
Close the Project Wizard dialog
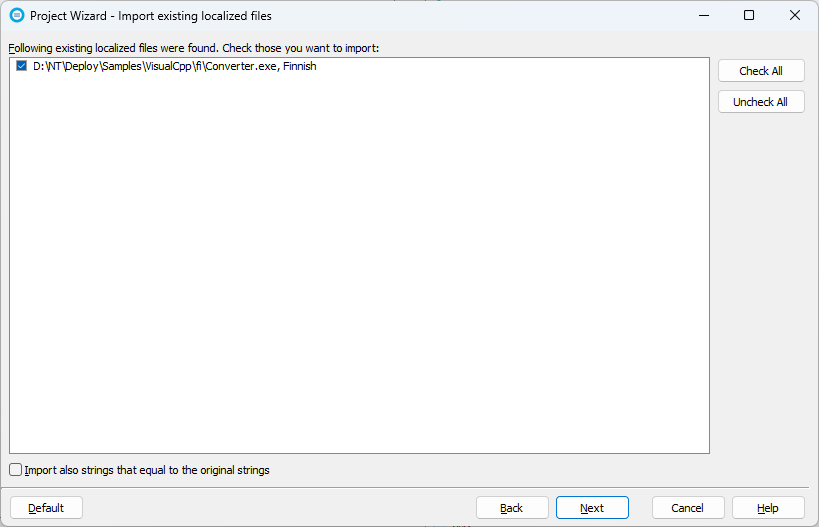(795, 16)
